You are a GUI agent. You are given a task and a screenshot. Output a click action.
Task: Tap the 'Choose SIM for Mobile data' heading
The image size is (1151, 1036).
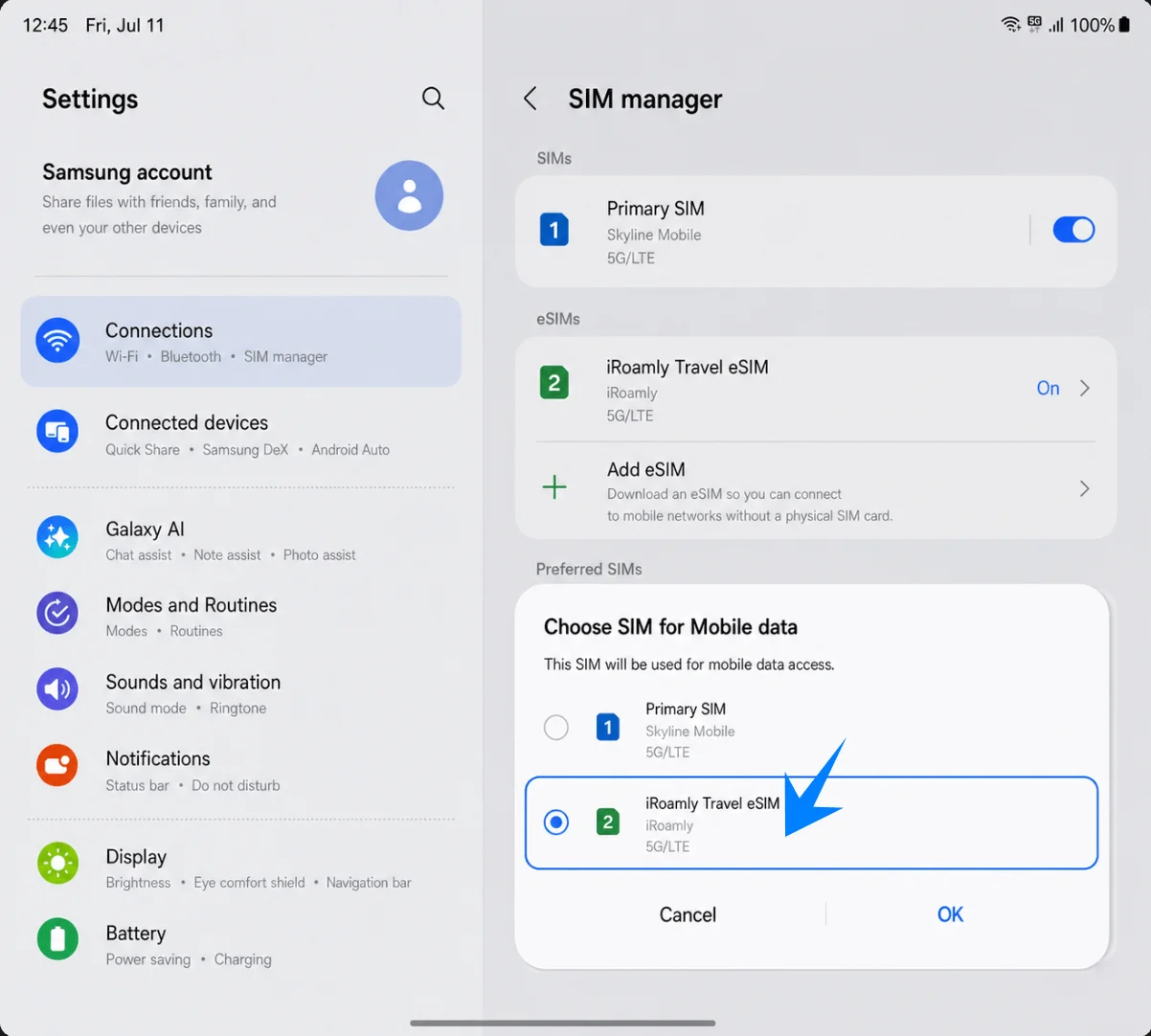click(x=670, y=627)
